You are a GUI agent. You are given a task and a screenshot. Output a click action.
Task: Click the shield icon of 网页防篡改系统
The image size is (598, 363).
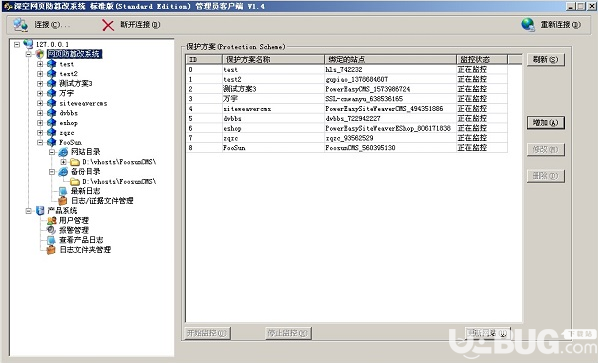40,54
